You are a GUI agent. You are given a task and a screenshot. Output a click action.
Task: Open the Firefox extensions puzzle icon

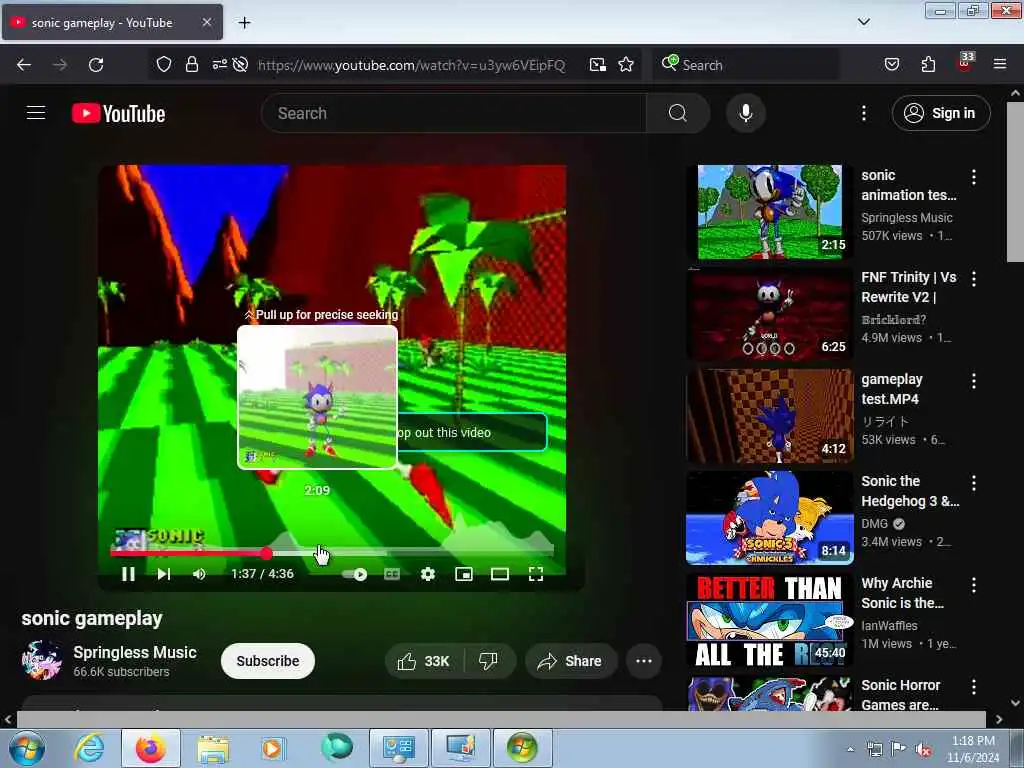click(x=928, y=64)
